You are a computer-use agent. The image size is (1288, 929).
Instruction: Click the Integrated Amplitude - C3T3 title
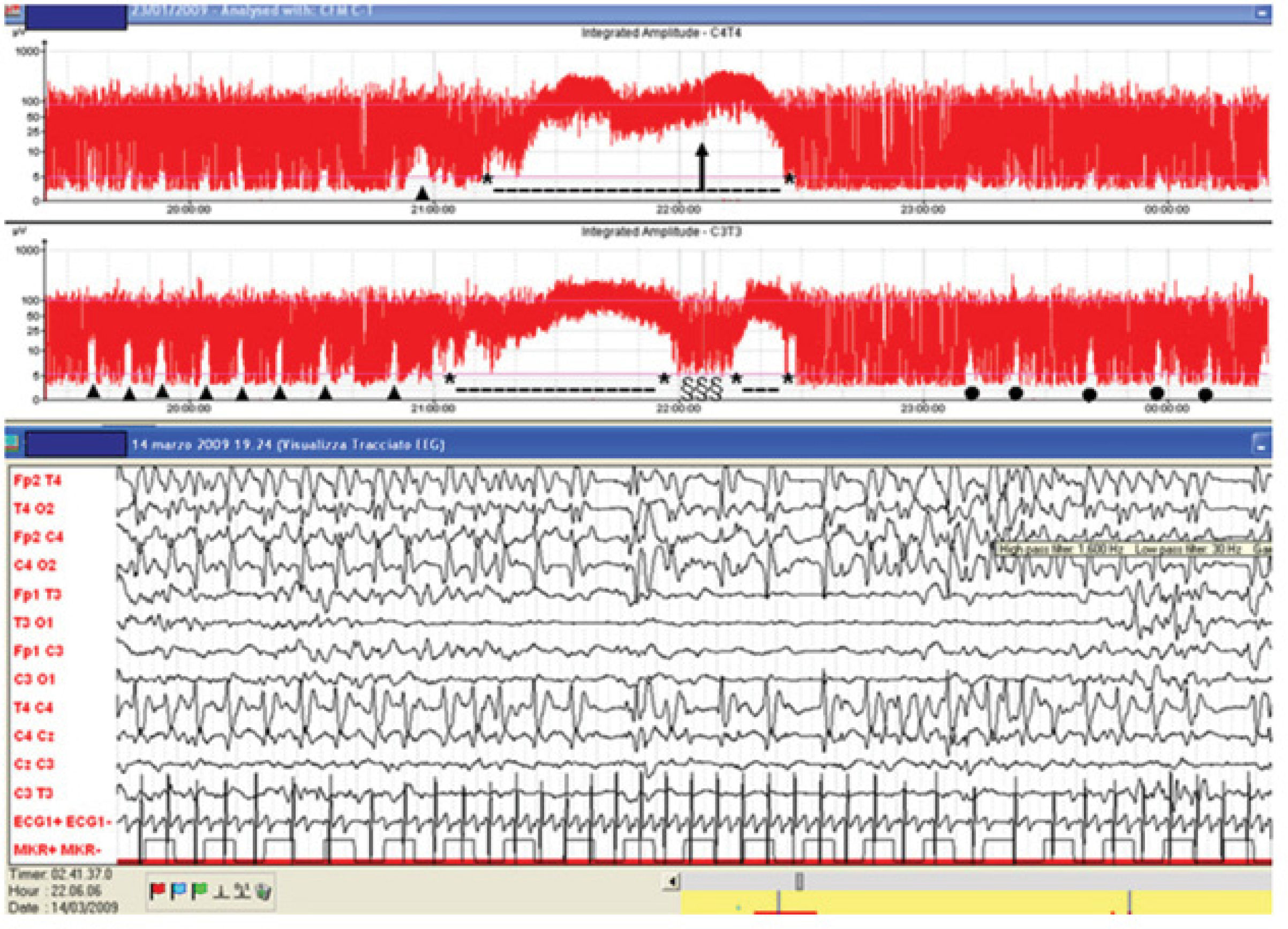661,232
